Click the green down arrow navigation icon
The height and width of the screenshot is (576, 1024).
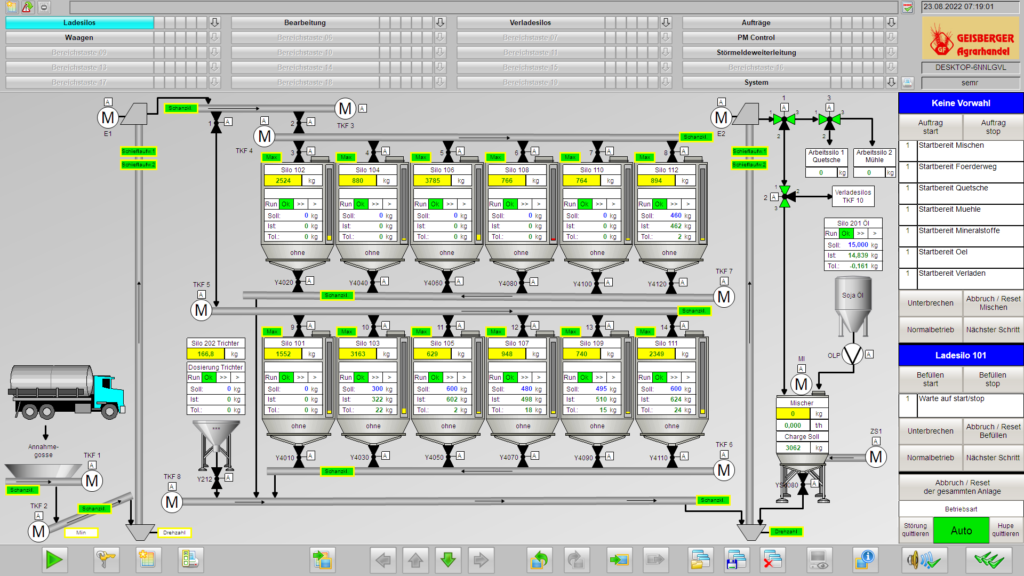448,560
